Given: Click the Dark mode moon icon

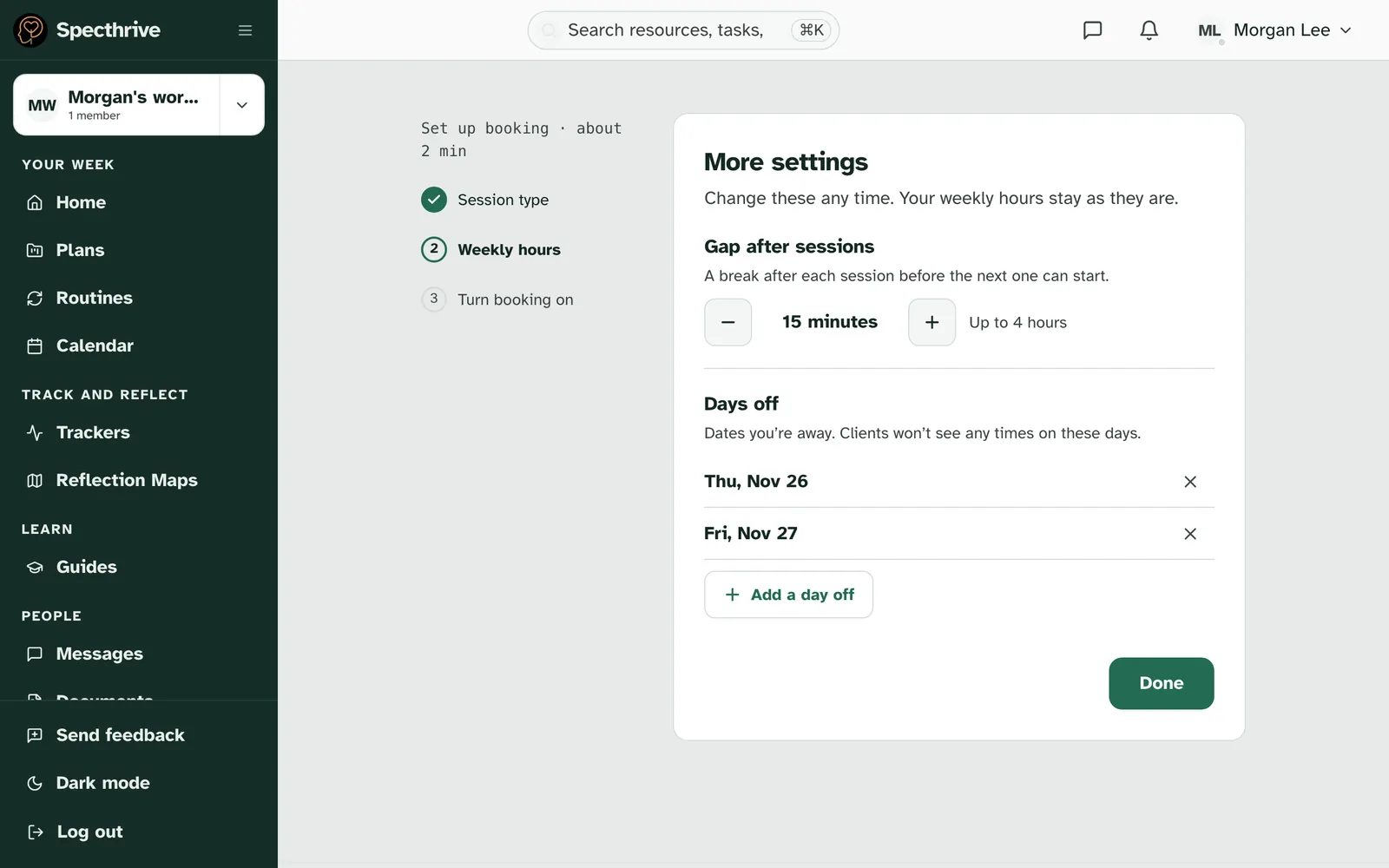Looking at the screenshot, I should 35,783.
